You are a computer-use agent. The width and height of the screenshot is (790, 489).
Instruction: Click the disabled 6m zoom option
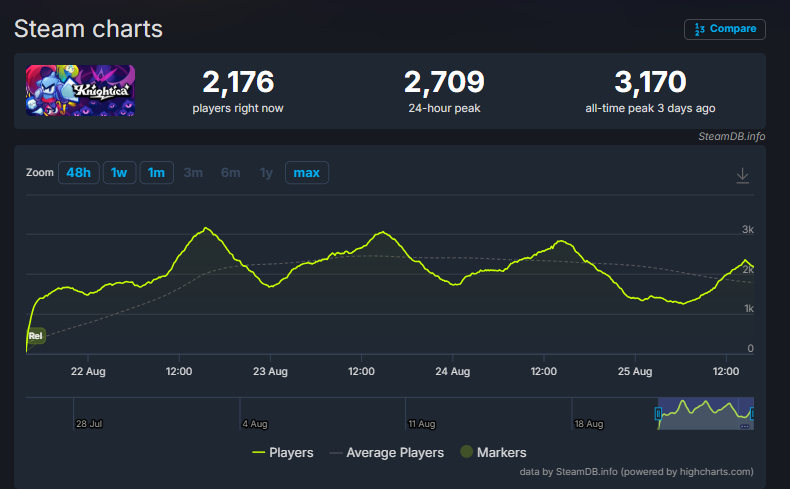click(x=231, y=173)
